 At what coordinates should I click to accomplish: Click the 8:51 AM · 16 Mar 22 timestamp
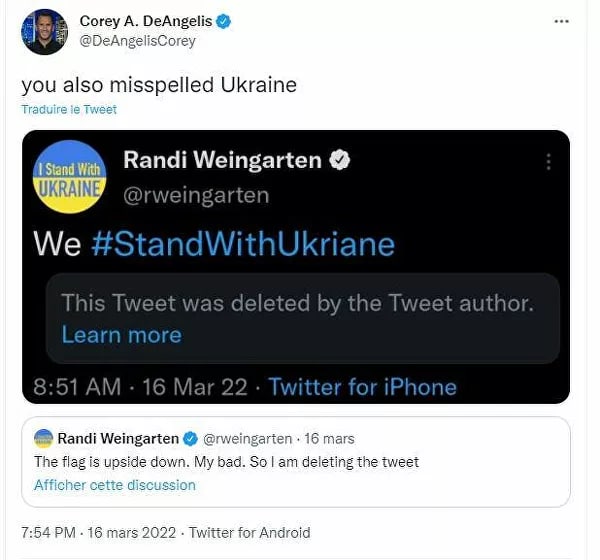[141, 387]
